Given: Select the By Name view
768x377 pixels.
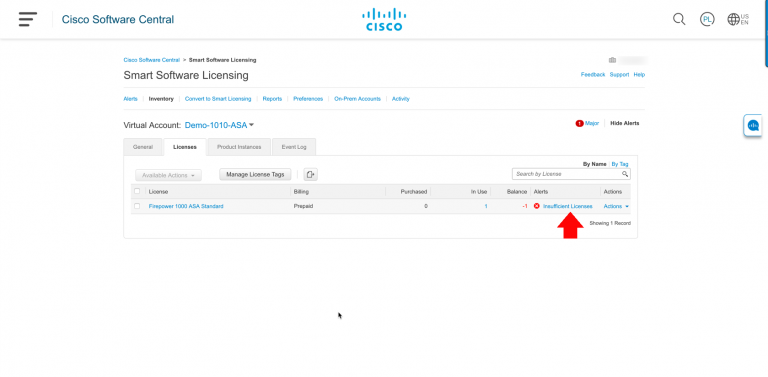Looking at the screenshot, I should pyautogui.click(x=595, y=164).
